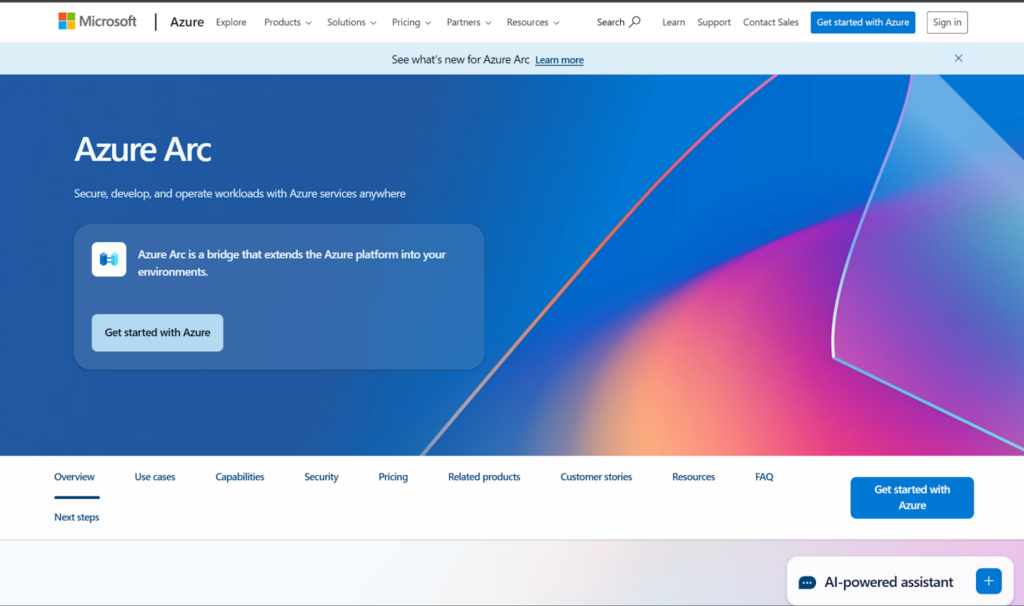Select the Capabilities tab

click(240, 477)
